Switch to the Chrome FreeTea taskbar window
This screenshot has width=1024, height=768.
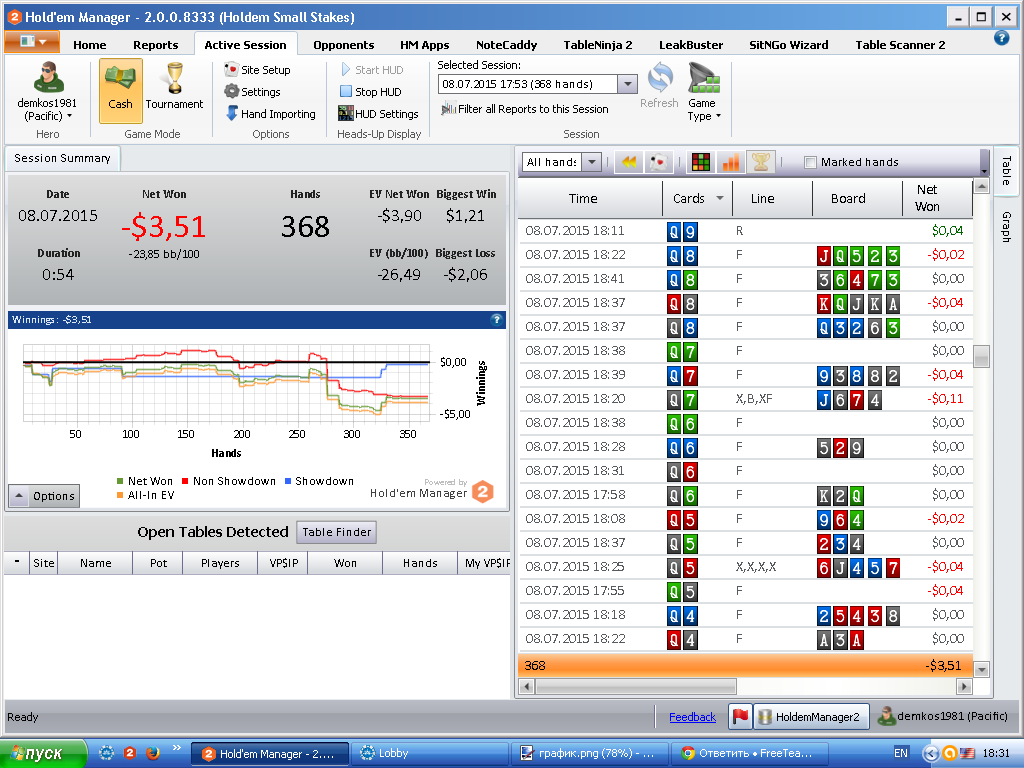pos(748,754)
